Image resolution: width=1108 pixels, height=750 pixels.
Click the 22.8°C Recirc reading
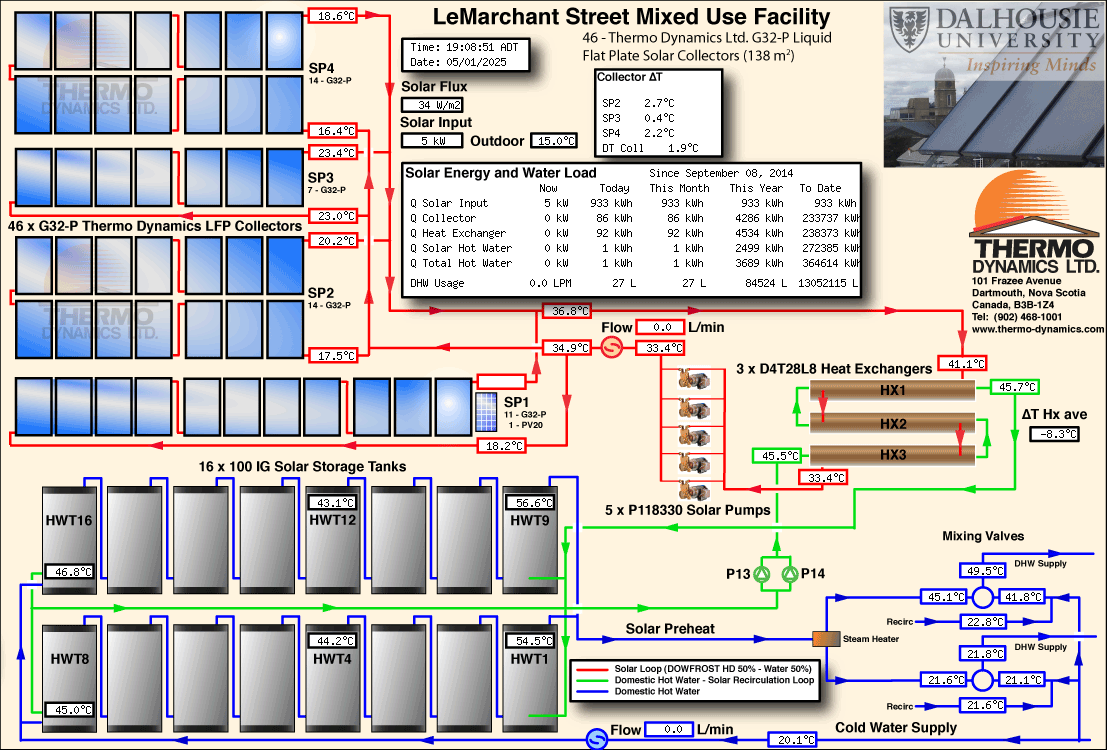pyautogui.click(x=982, y=622)
